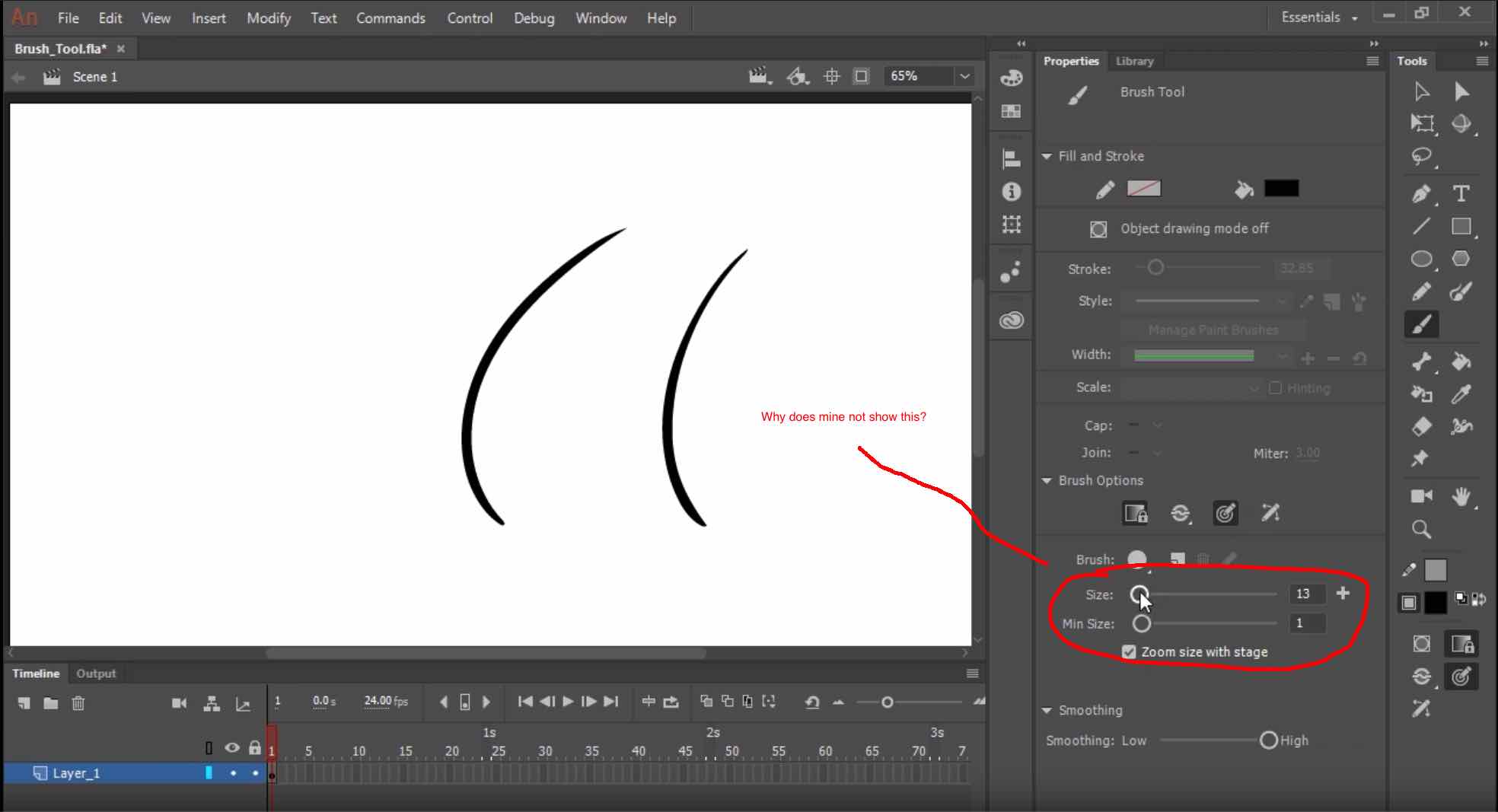Collapse the Brush Options section

(1047, 480)
